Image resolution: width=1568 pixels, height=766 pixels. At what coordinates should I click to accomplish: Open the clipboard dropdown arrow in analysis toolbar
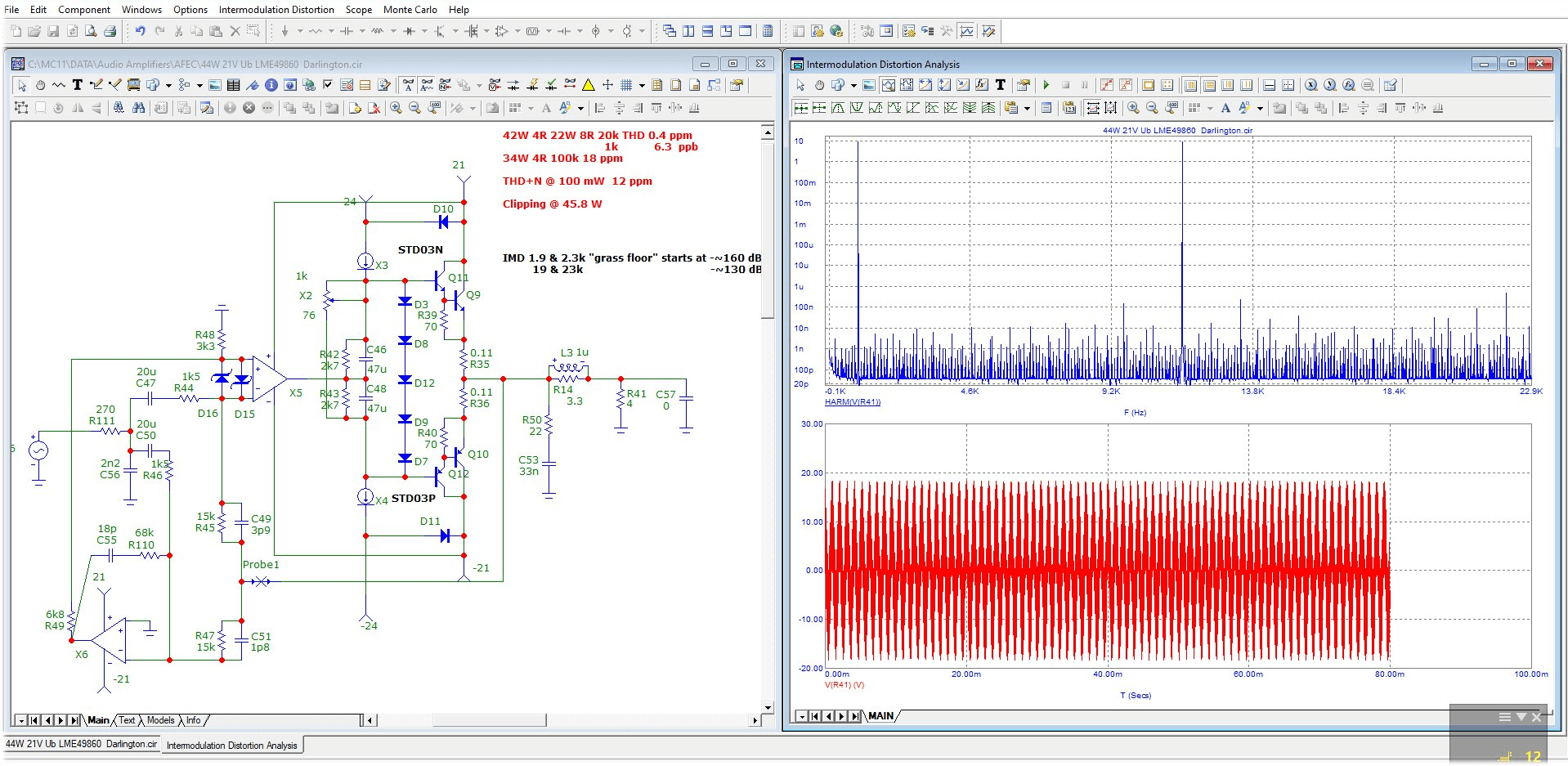[1027, 108]
